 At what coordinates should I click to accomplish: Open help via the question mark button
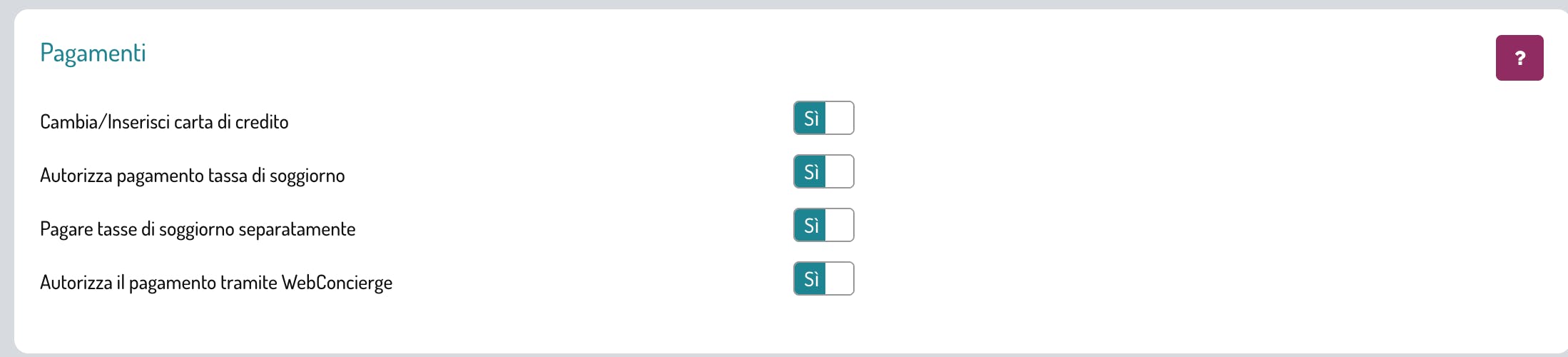pyautogui.click(x=1519, y=58)
